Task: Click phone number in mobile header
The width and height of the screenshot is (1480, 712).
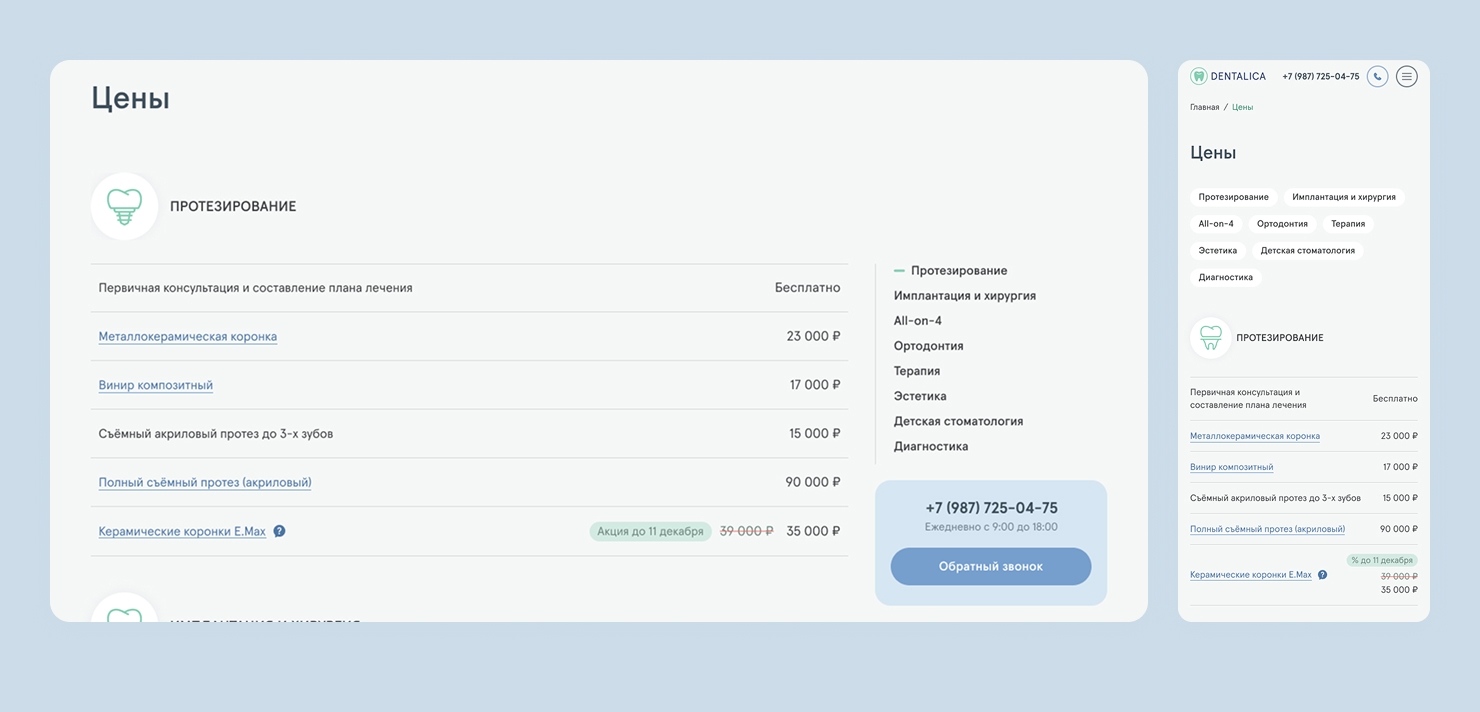Action: point(1321,76)
